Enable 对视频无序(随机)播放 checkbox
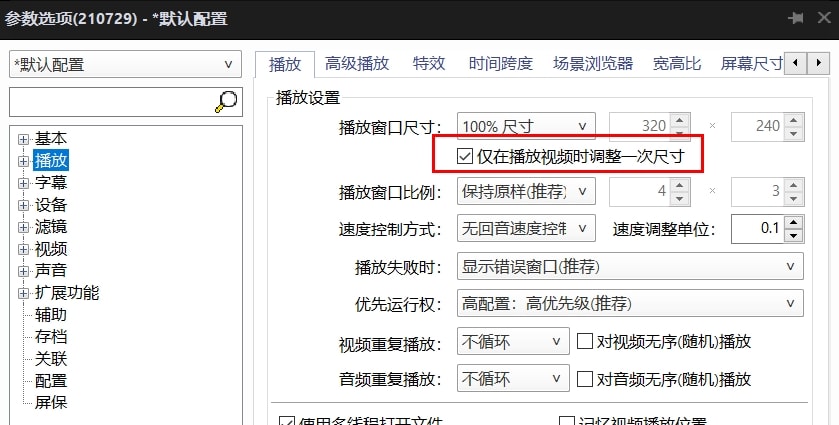 click(x=584, y=341)
